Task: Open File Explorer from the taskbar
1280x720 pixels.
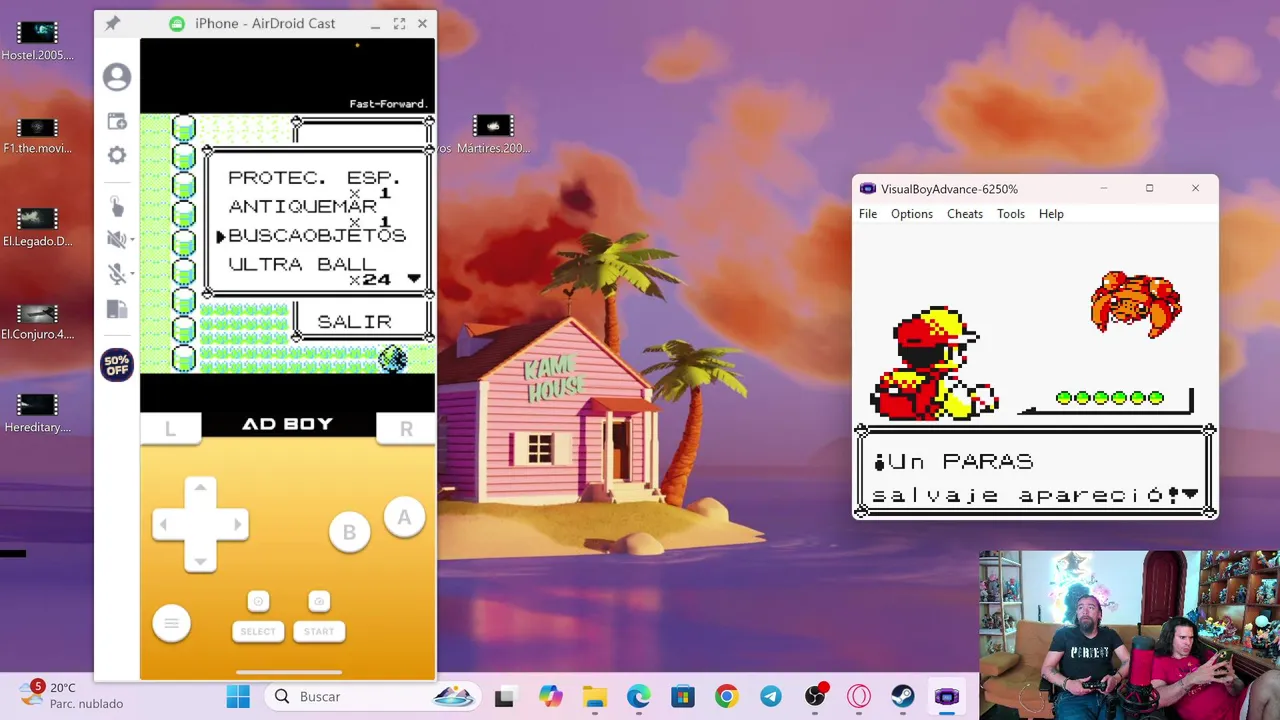Action: click(595, 697)
